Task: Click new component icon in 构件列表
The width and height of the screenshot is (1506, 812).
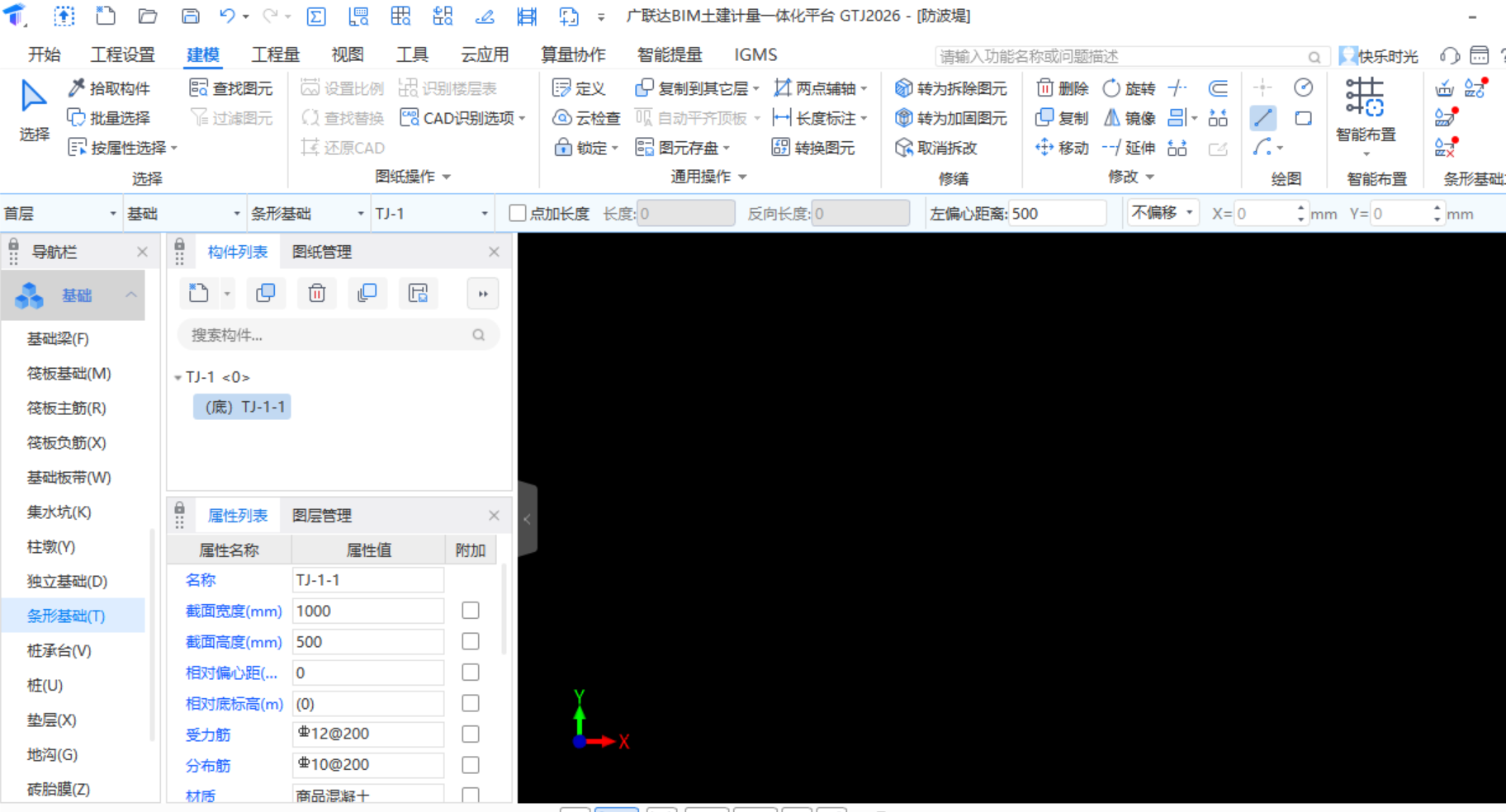Action: (x=199, y=293)
